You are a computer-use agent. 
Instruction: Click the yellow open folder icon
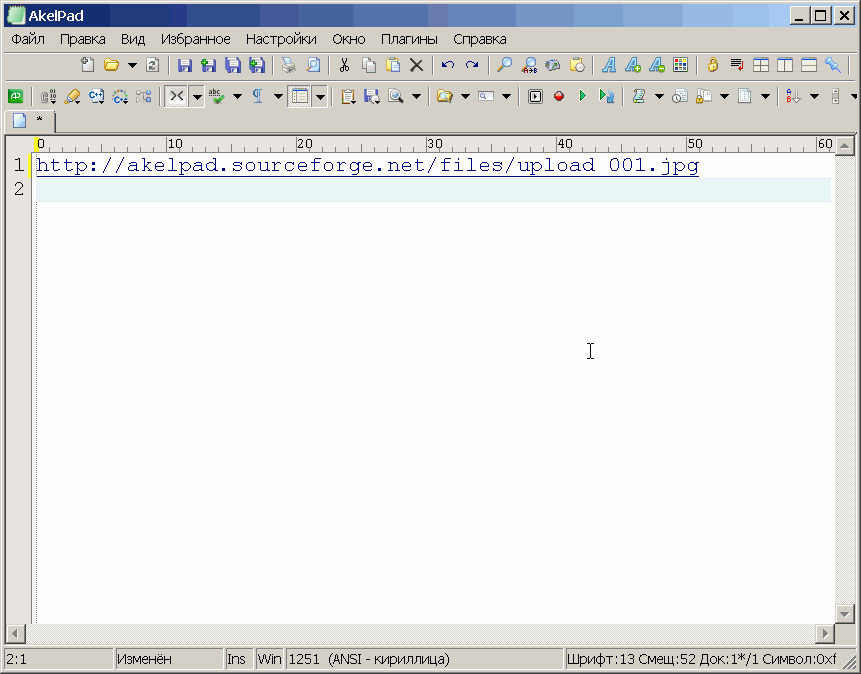(x=111, y=65)
